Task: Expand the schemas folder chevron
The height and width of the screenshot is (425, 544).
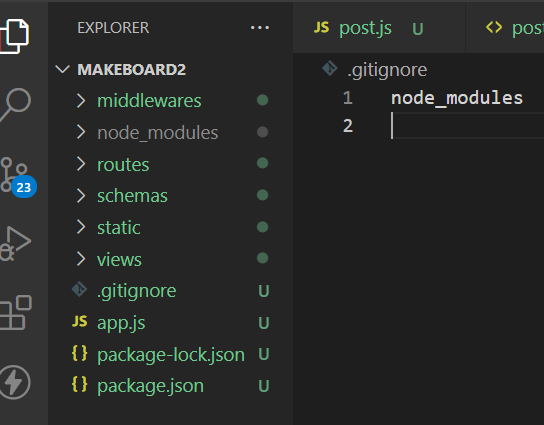Action: pos(81,196)
